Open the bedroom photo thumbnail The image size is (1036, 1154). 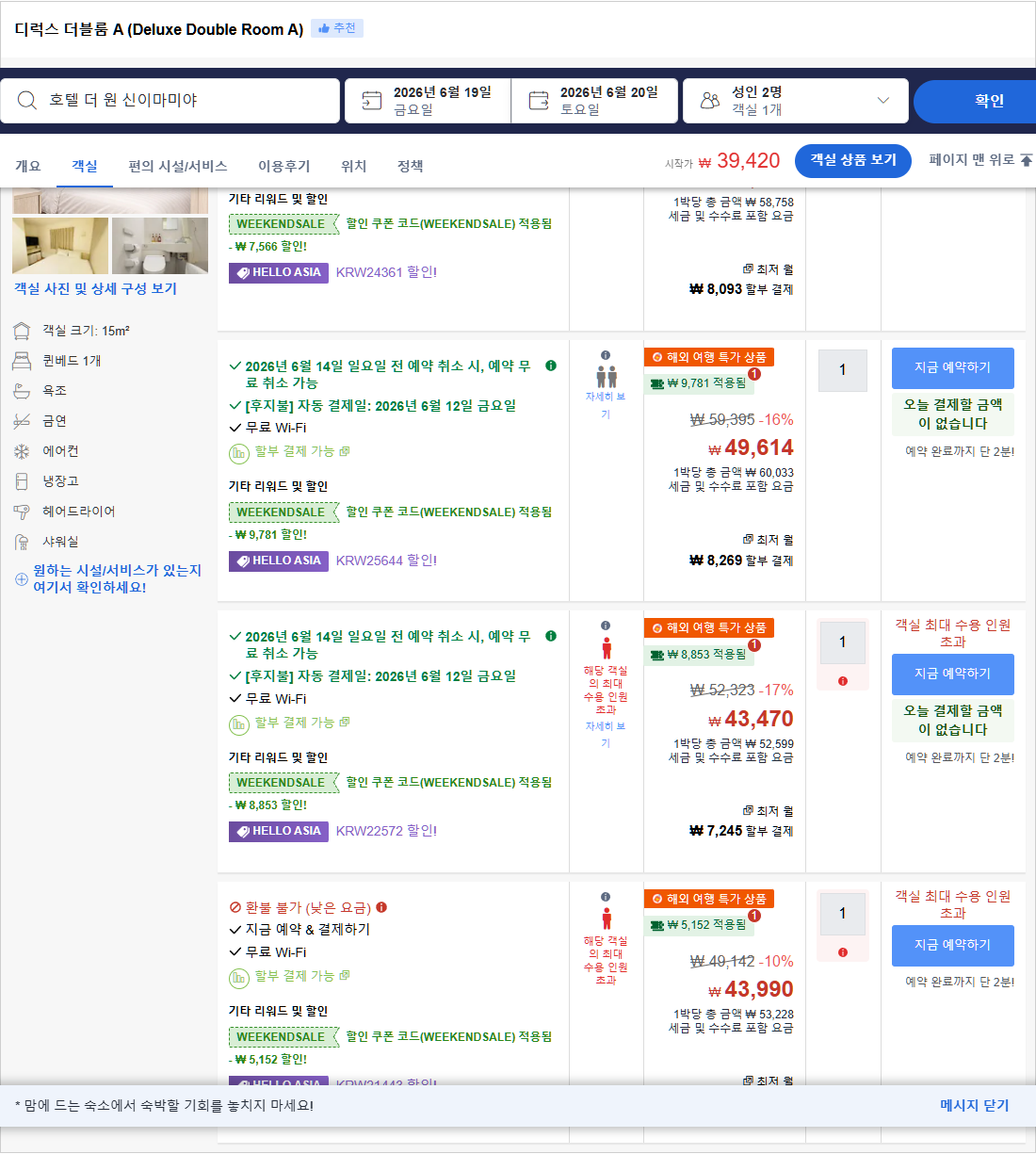tap(60, 245)
